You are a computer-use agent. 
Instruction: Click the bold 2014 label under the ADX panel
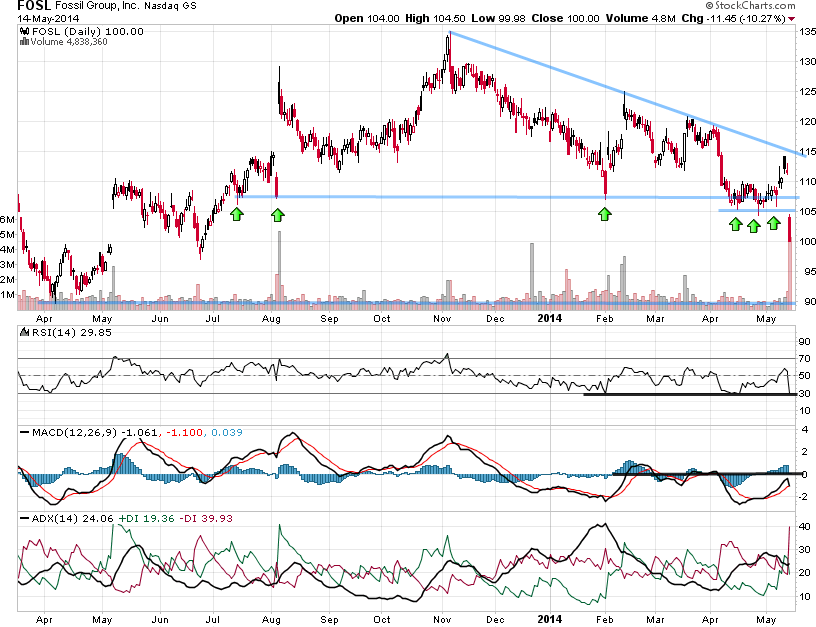[x=550, y=619]
